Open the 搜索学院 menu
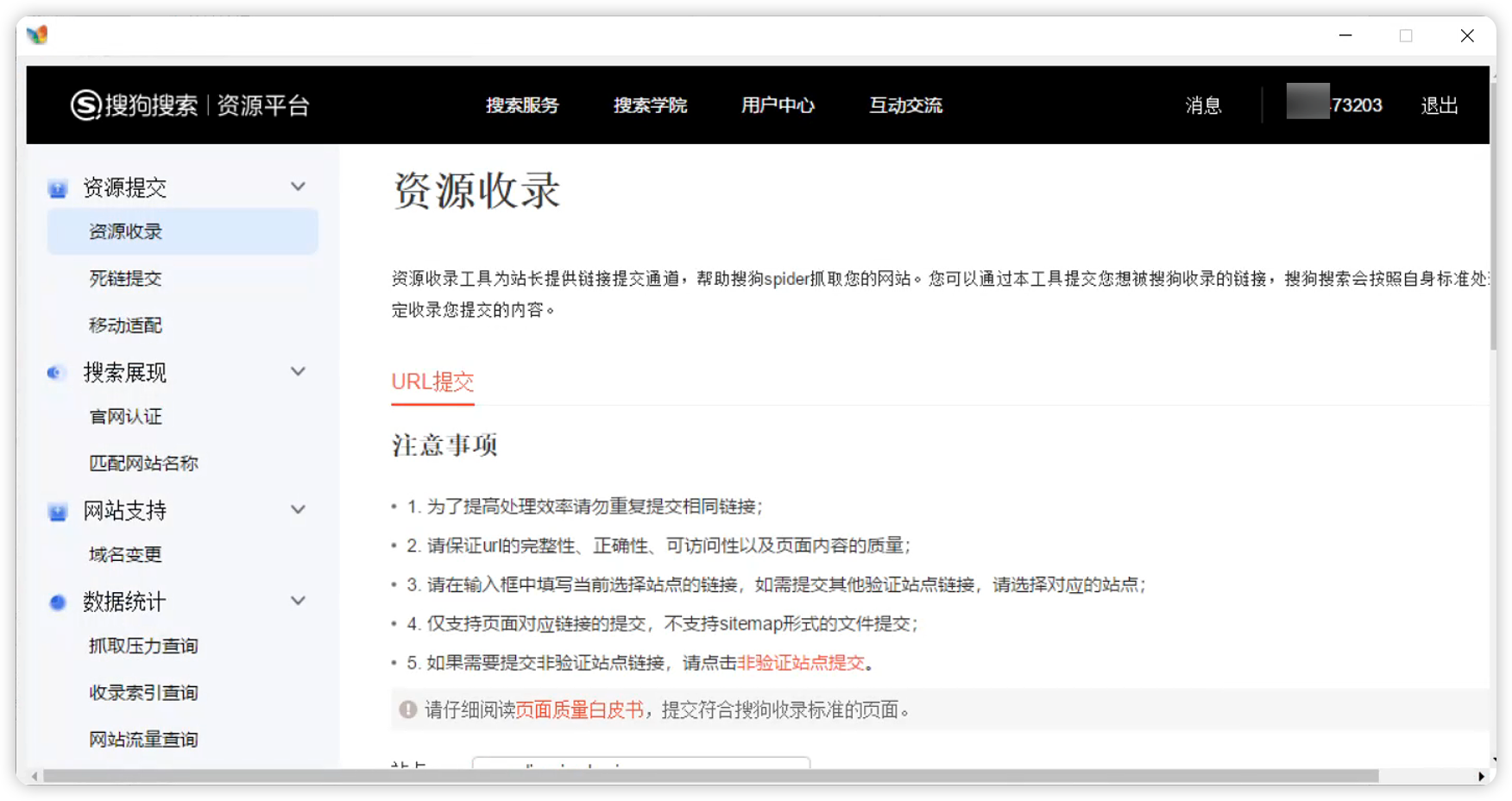Screen dimensions: 1512x801 (x=650, y=105)
